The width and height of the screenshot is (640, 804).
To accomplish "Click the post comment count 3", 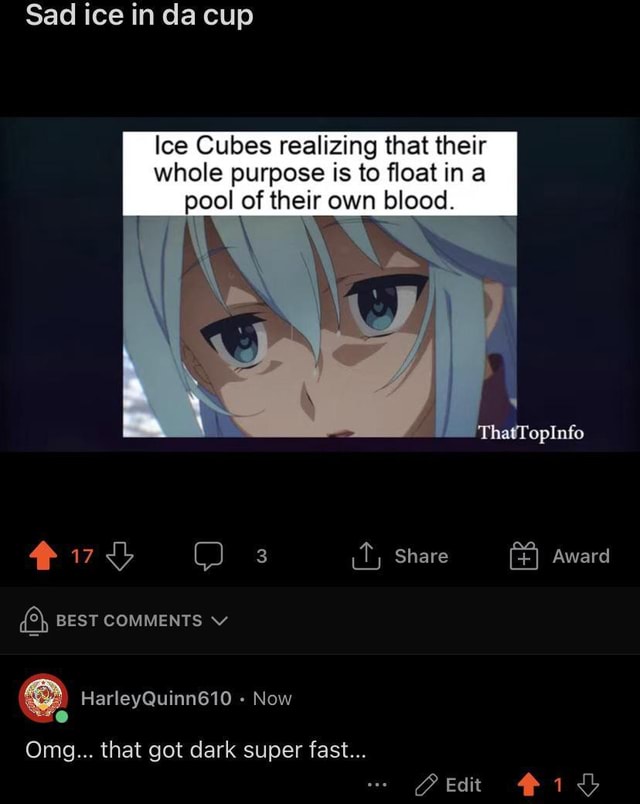I will (x=262, y=556).
